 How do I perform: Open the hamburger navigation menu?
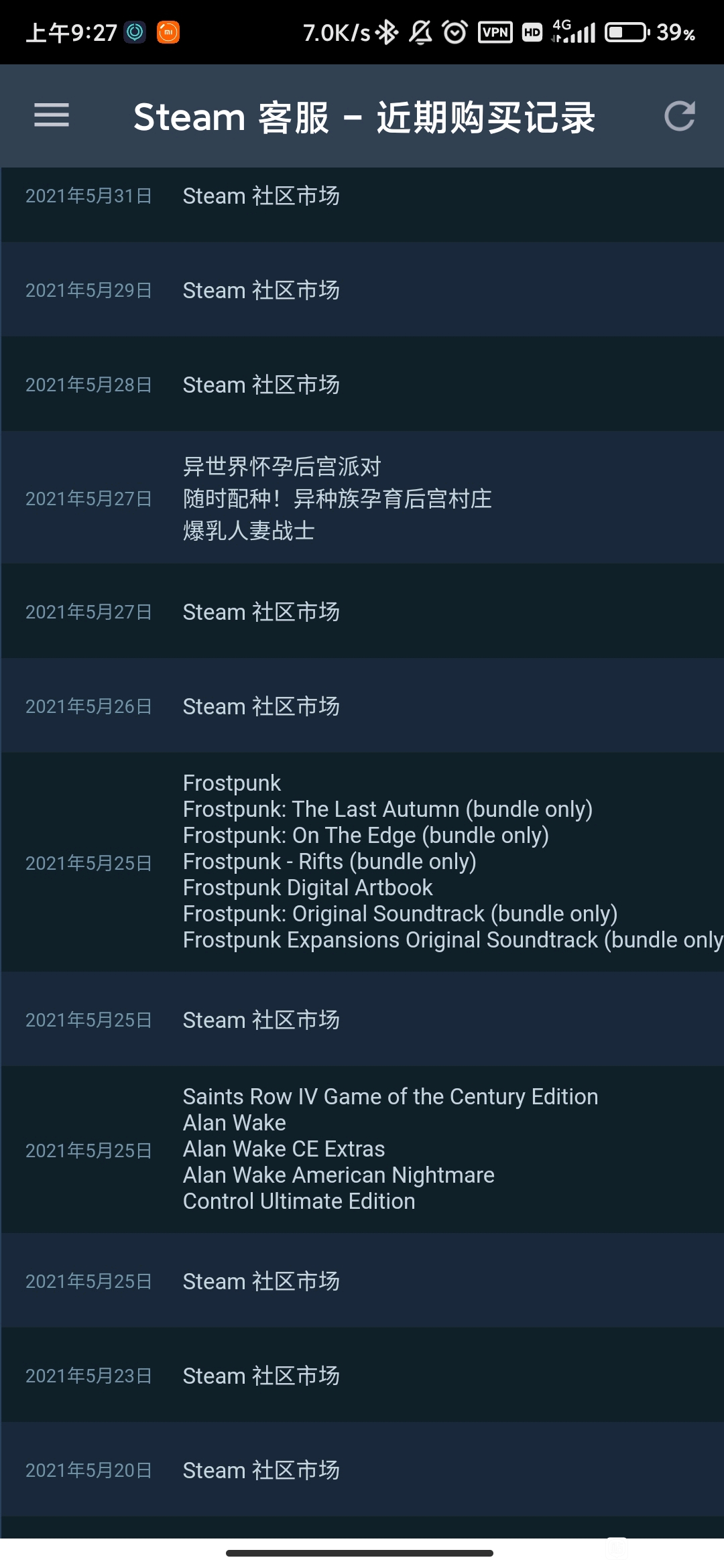[x=52, y=115]
